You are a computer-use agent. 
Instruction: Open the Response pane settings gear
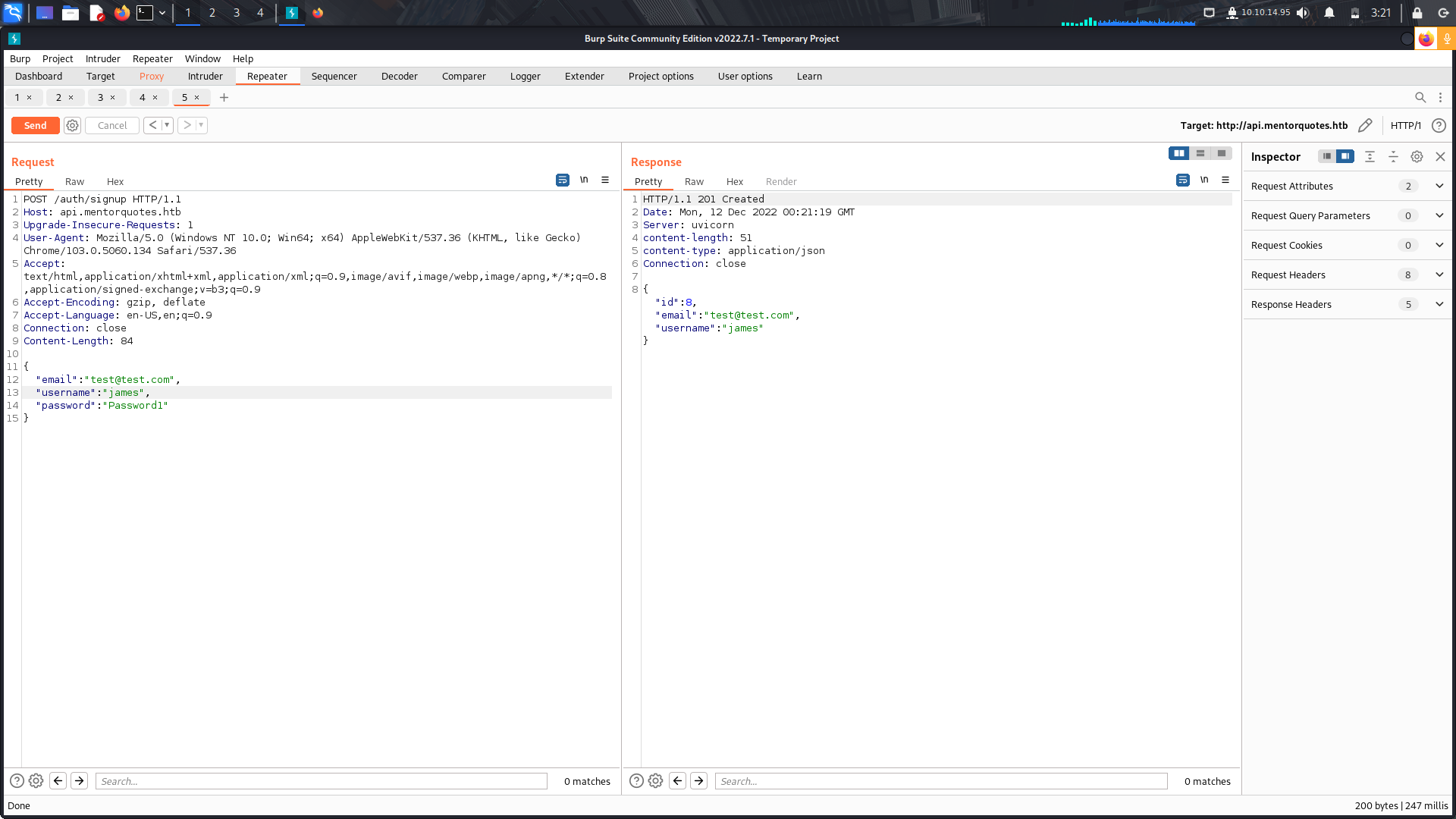(x=655, y=780)
